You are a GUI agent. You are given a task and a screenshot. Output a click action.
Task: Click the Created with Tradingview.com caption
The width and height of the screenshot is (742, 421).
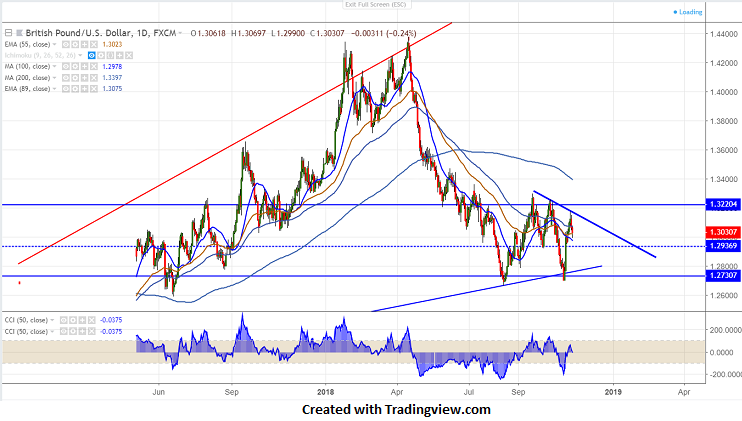[396, 410]
